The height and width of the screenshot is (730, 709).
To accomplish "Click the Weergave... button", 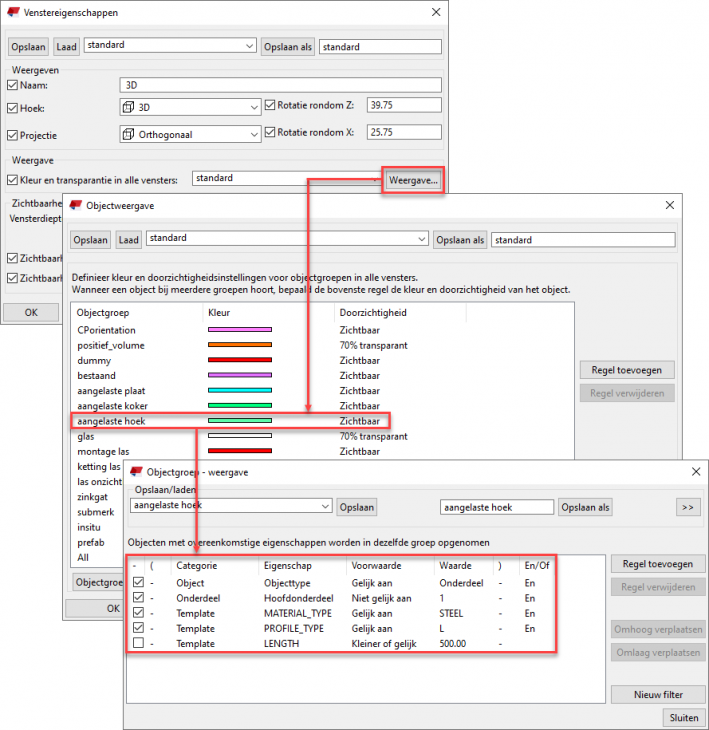I will point(413,180).
